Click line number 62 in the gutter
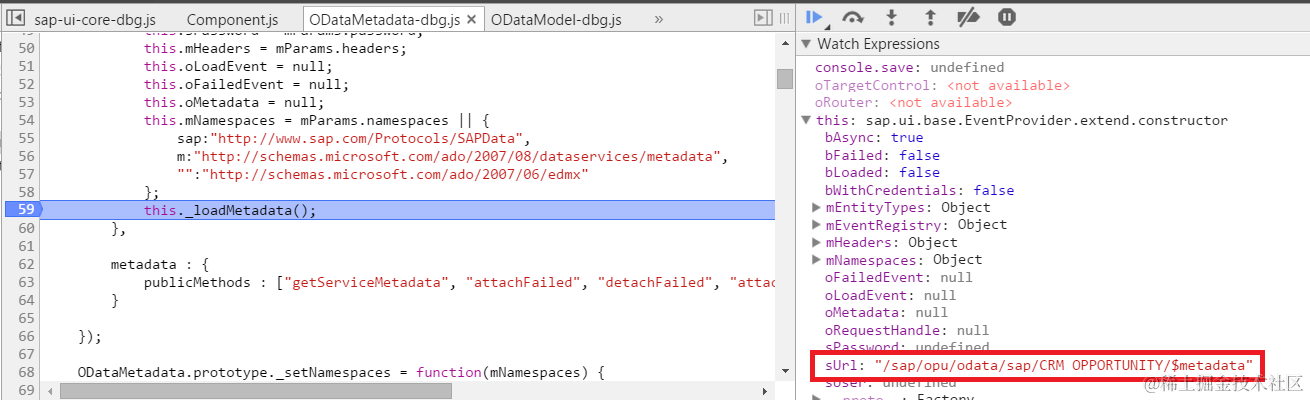This screenshot has width=1310, height=400. pyautogui.click(x=27, y=265)
